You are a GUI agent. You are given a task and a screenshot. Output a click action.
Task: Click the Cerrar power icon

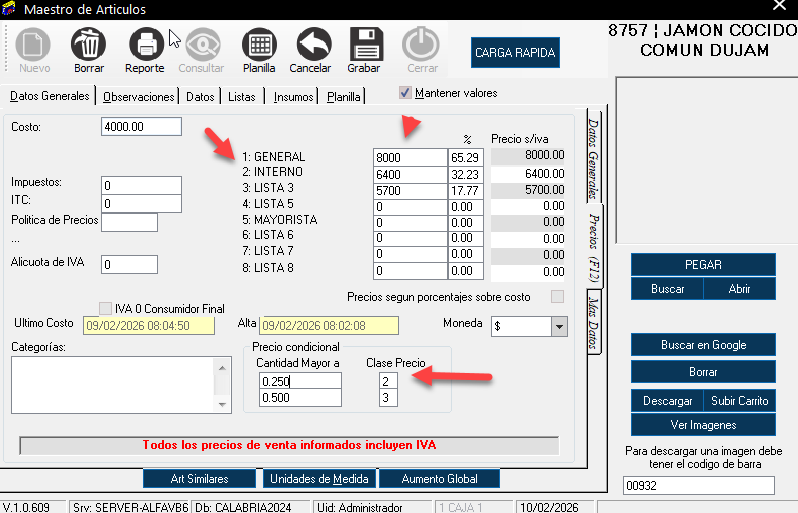pos(421,45)
